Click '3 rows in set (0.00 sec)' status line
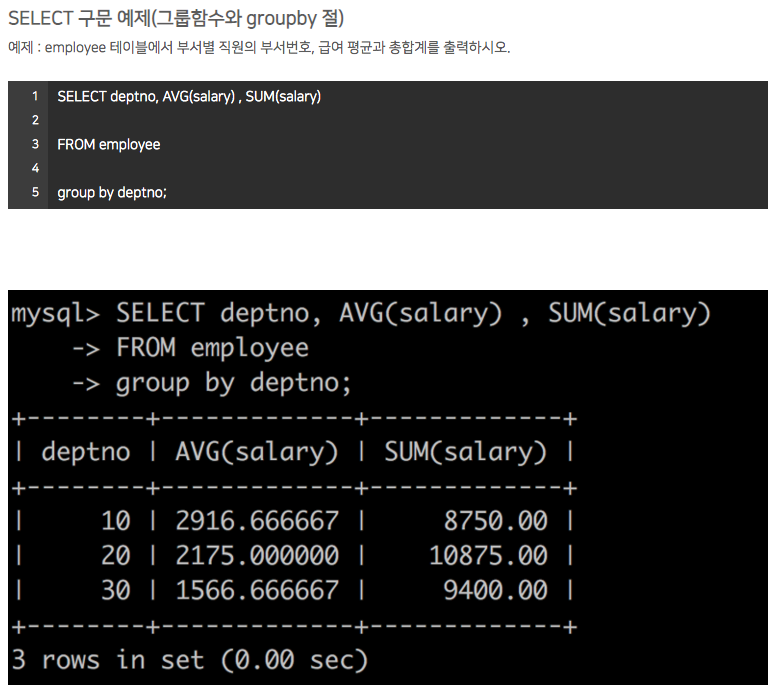Viewport: 778px width, 691px height. point(190,661)
